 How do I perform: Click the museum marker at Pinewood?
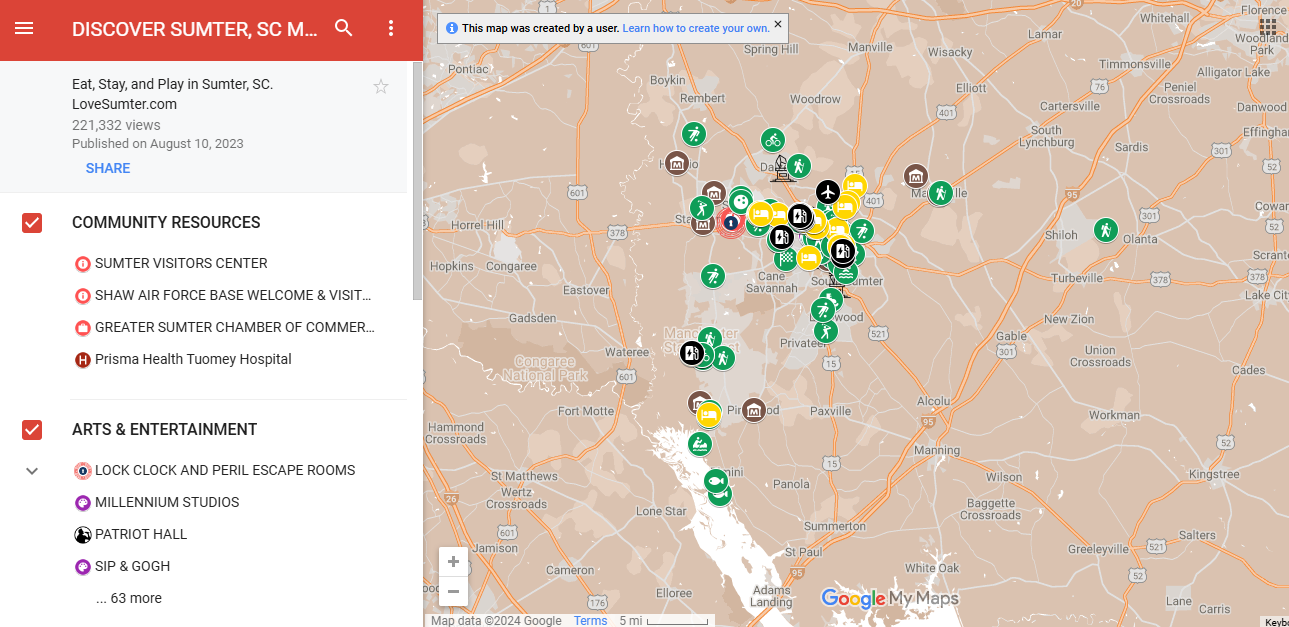click(754, 409)
